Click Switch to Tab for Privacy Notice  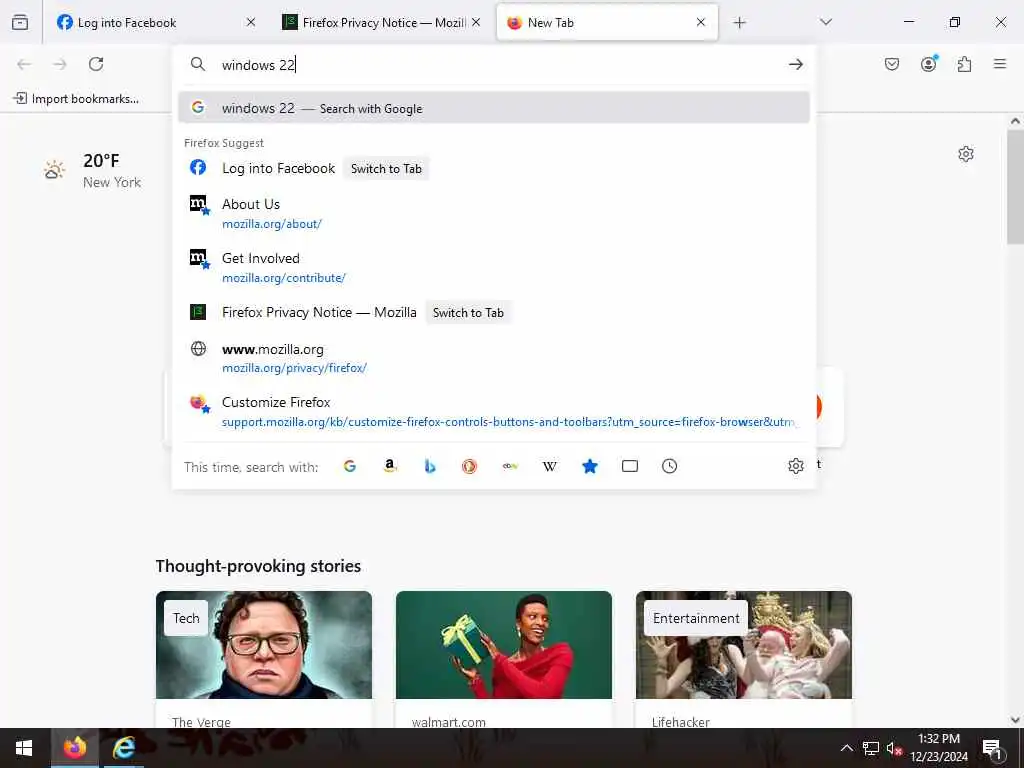point(468,313)
